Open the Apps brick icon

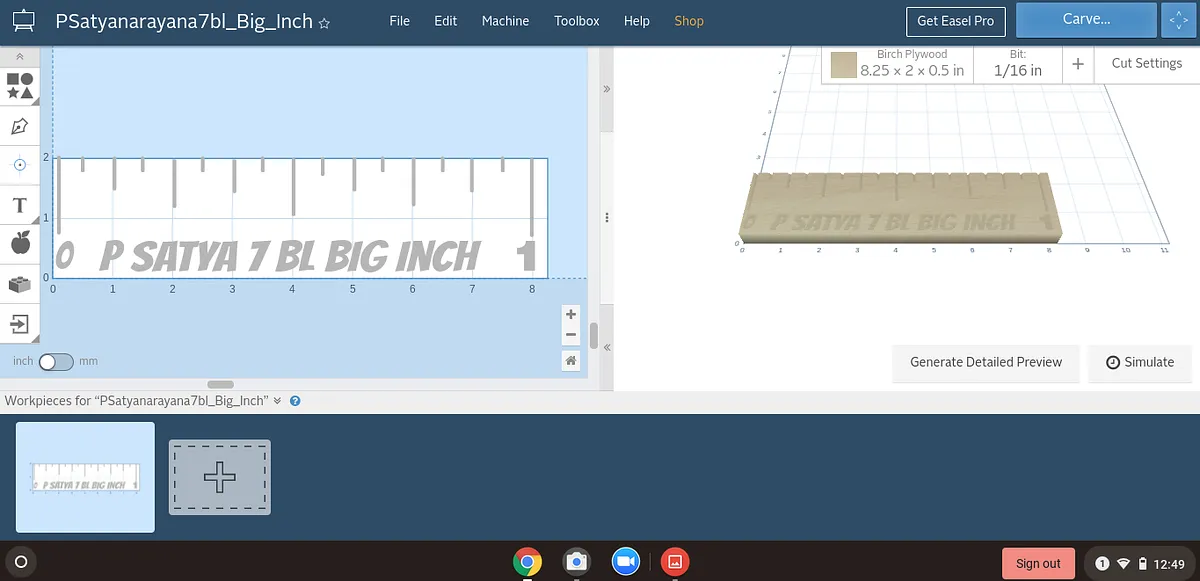[19, 284]
